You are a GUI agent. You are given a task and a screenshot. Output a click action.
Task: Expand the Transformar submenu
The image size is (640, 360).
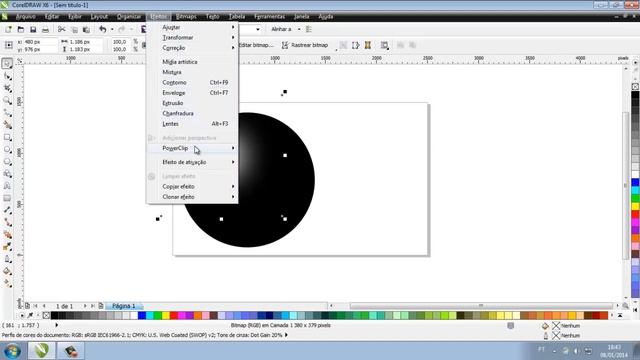192,38
